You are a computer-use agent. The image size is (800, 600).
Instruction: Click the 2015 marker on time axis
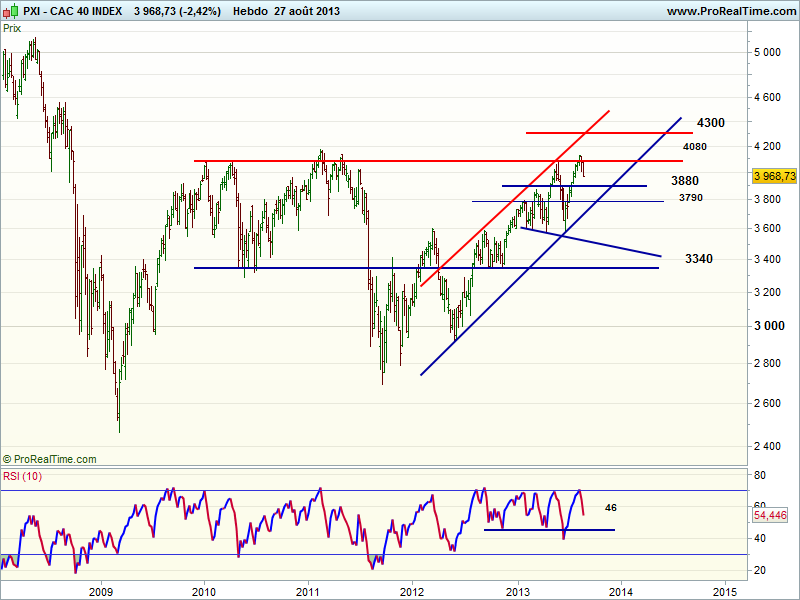[x=725, y=589]
